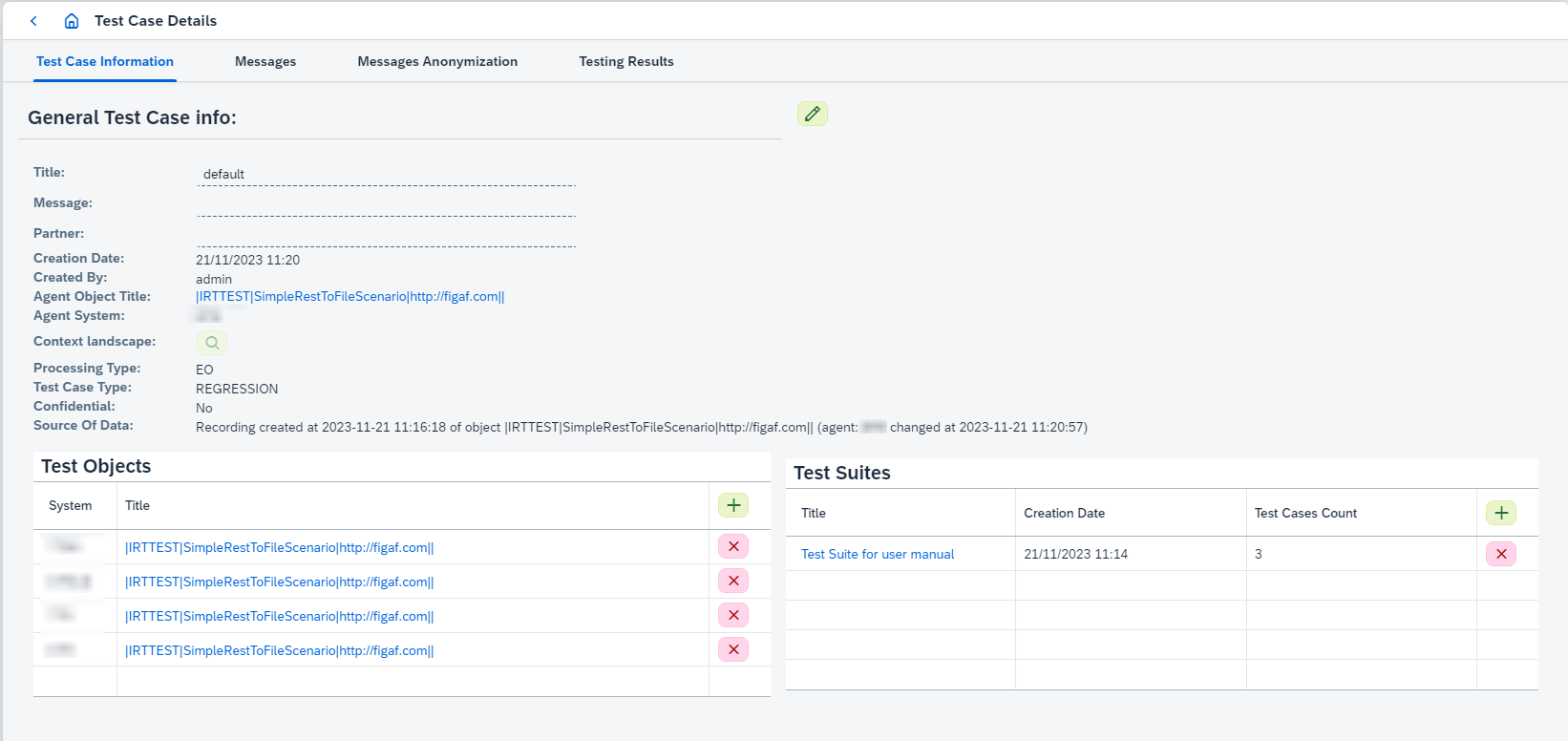The image size is (1568, 741).
Task: Remove the third test object row
Action: (x=733, y=615)
